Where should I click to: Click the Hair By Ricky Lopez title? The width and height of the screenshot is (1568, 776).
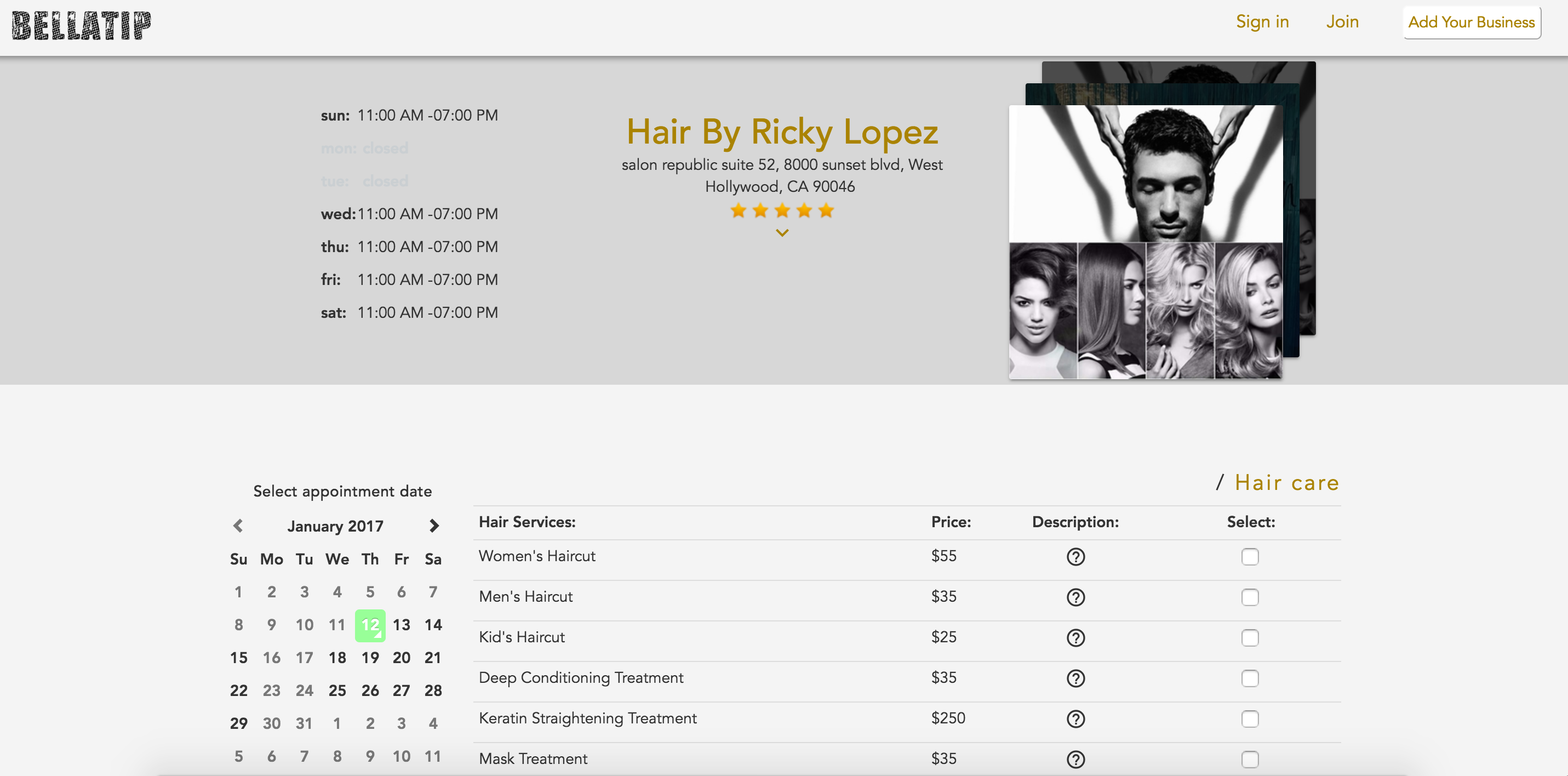pyautogui.click(x=782, y=132)
